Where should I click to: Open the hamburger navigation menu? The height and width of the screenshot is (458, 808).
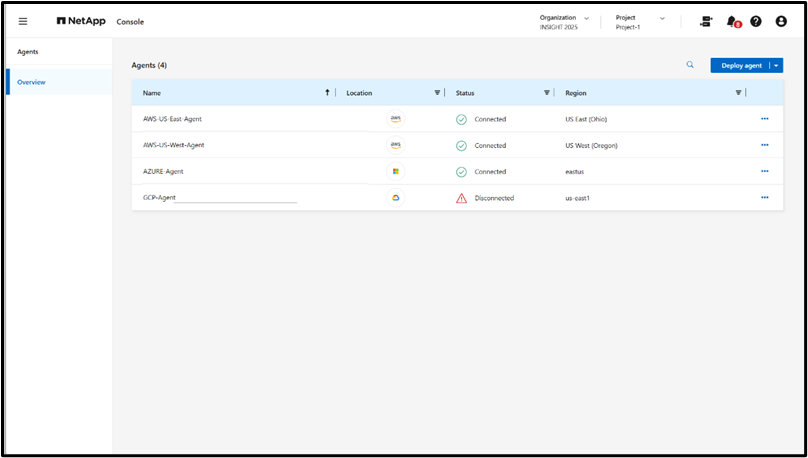point(23,21)
